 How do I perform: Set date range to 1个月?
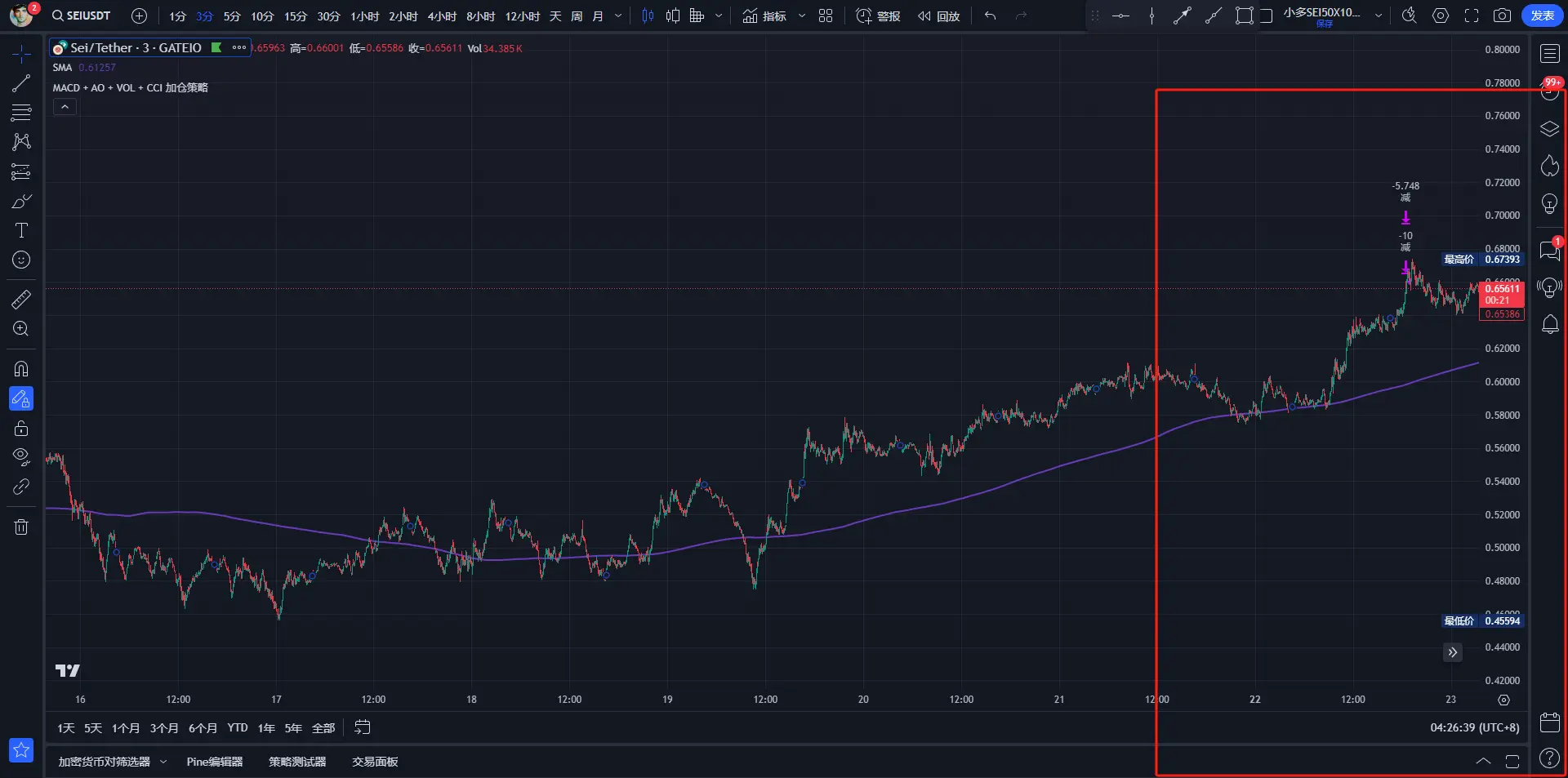pyautogui.click(x=126, y=727)
